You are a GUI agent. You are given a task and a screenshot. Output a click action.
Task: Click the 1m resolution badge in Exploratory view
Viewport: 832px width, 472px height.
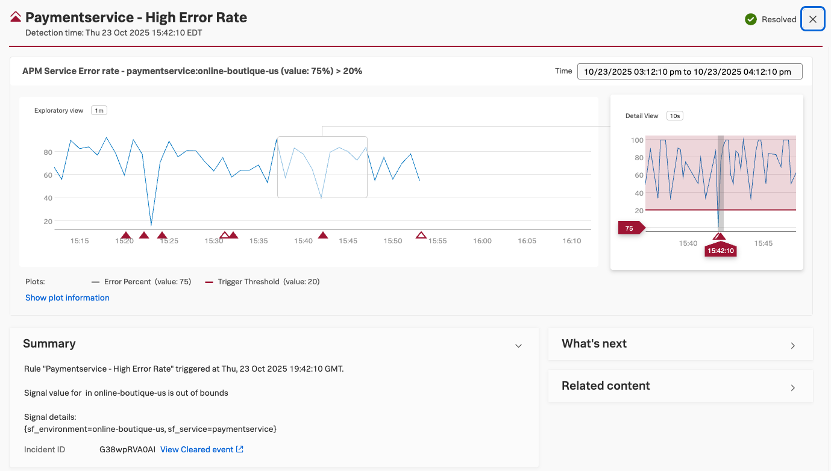pyautogui.click(x=99, y=110)
